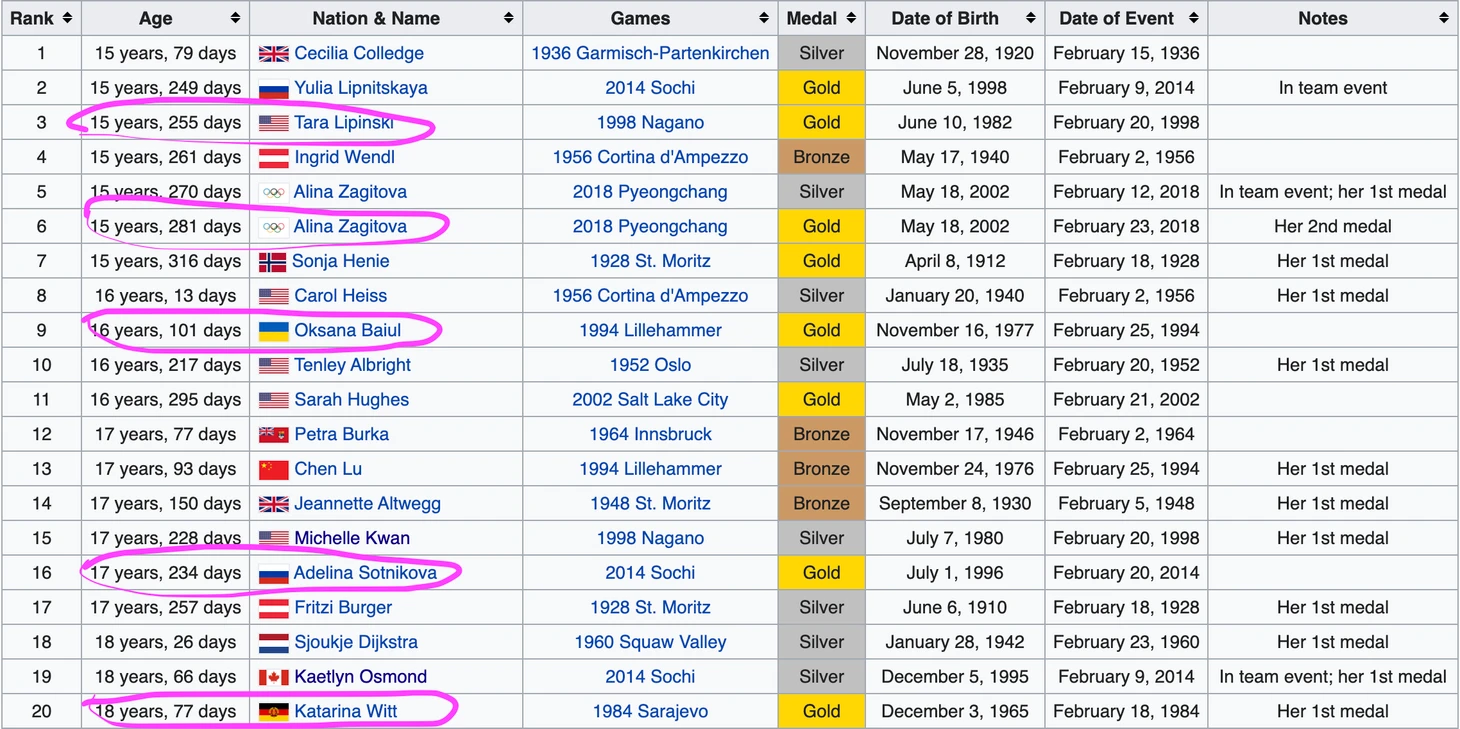This screenshot has width=1460, height=729.
Task: Click German flag beside Katarina Witt
Action: (x=273, y=712)
